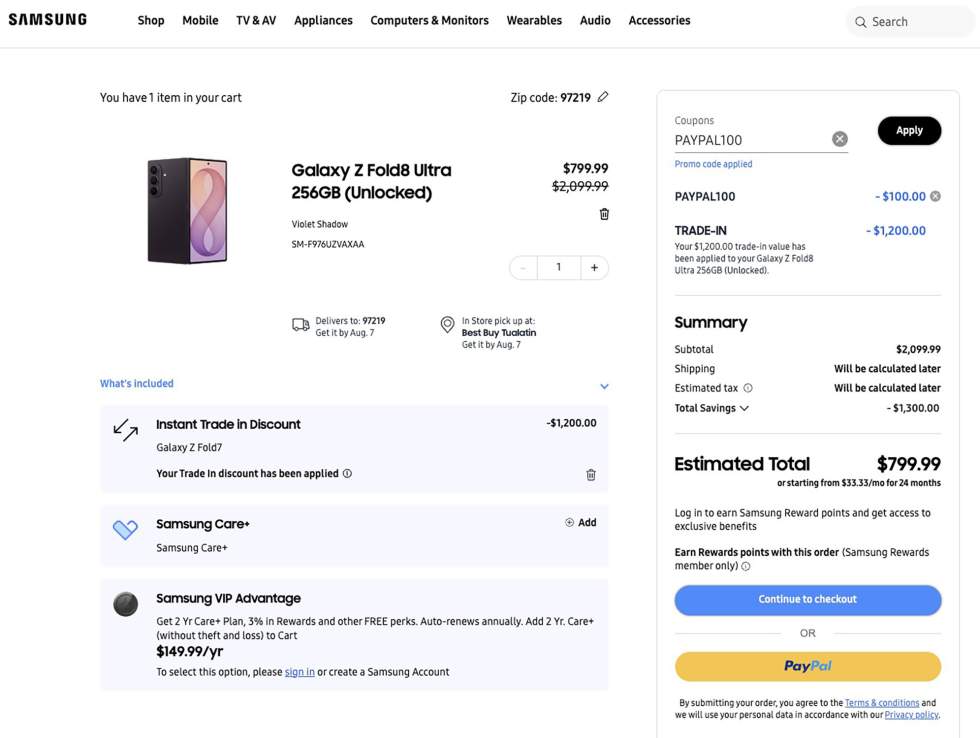Viewport: 980px width, 738px height.
Task: Expand What's included chevron
Action: [604, 386]
